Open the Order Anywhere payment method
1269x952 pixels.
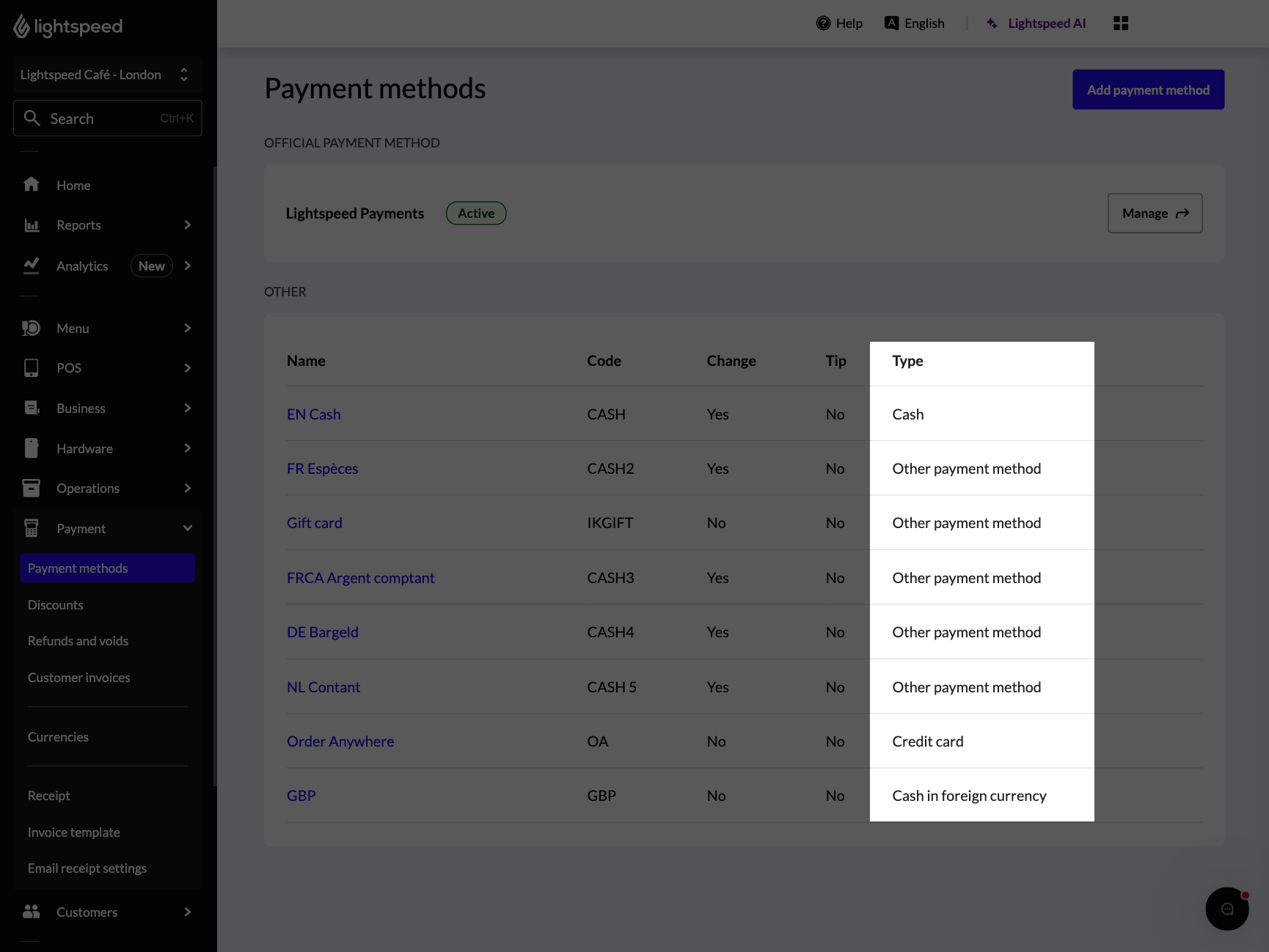tap(340, 742)
